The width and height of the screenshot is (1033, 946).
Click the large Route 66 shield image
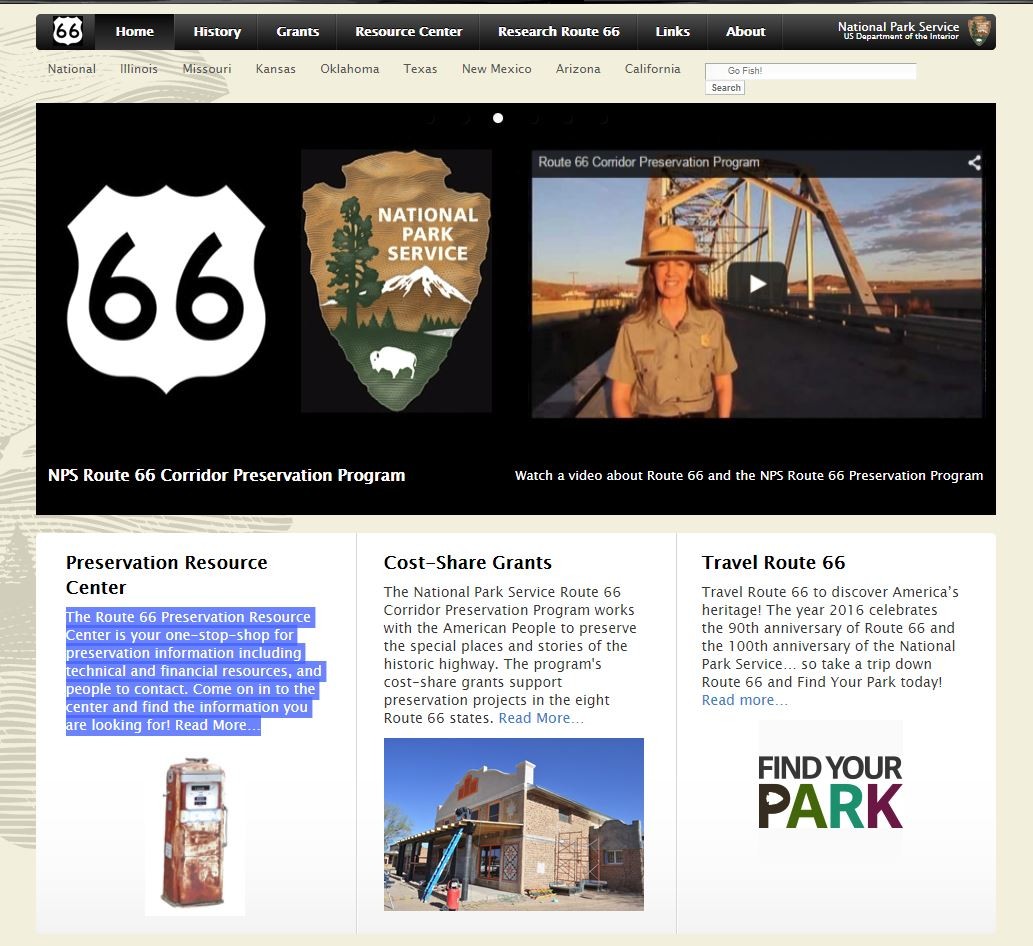(x=166, y=289)
